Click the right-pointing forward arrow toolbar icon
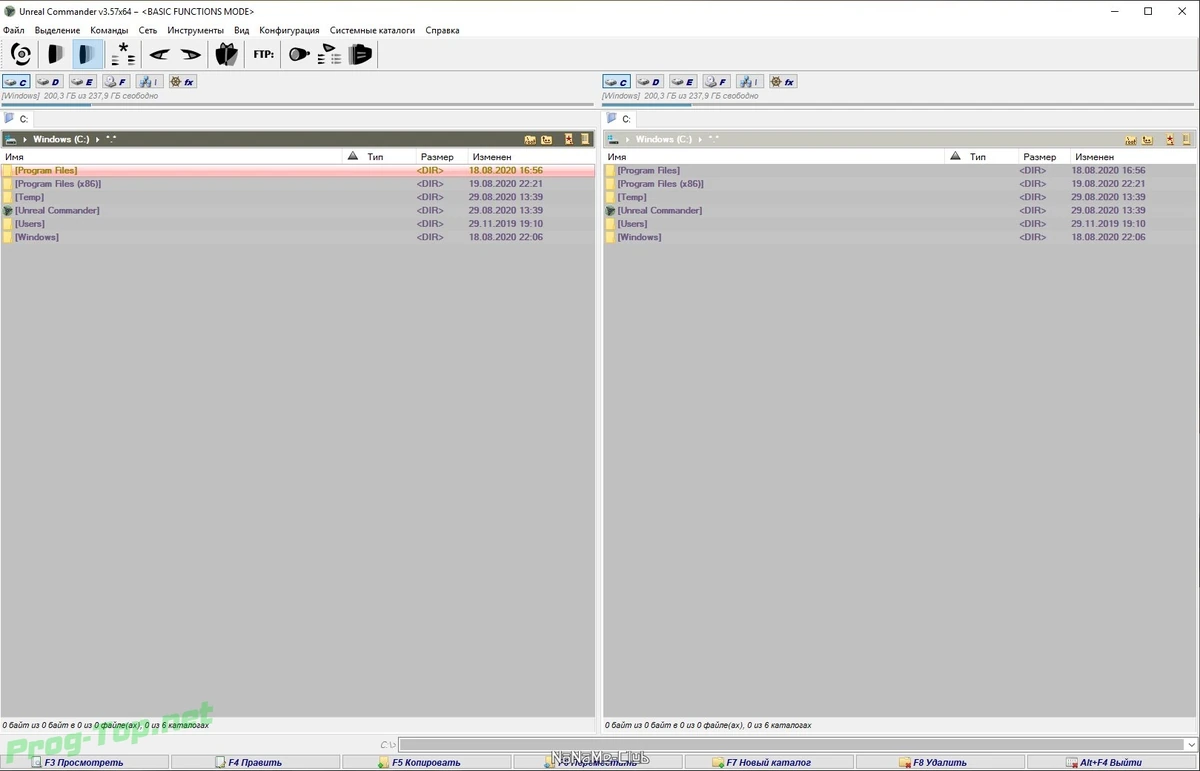The width and height of the screenshot is (1200, 771). click(191, 54)
